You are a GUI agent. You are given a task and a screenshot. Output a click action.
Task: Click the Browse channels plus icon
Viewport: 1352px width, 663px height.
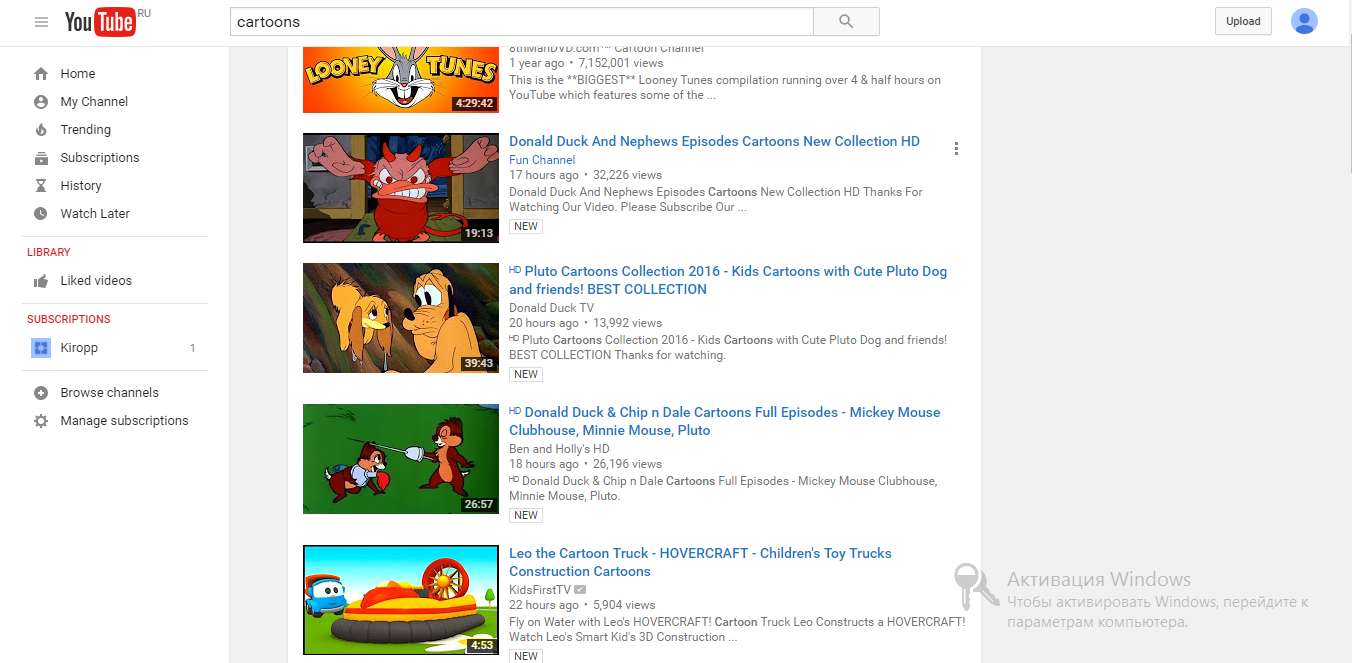(41, 393)
